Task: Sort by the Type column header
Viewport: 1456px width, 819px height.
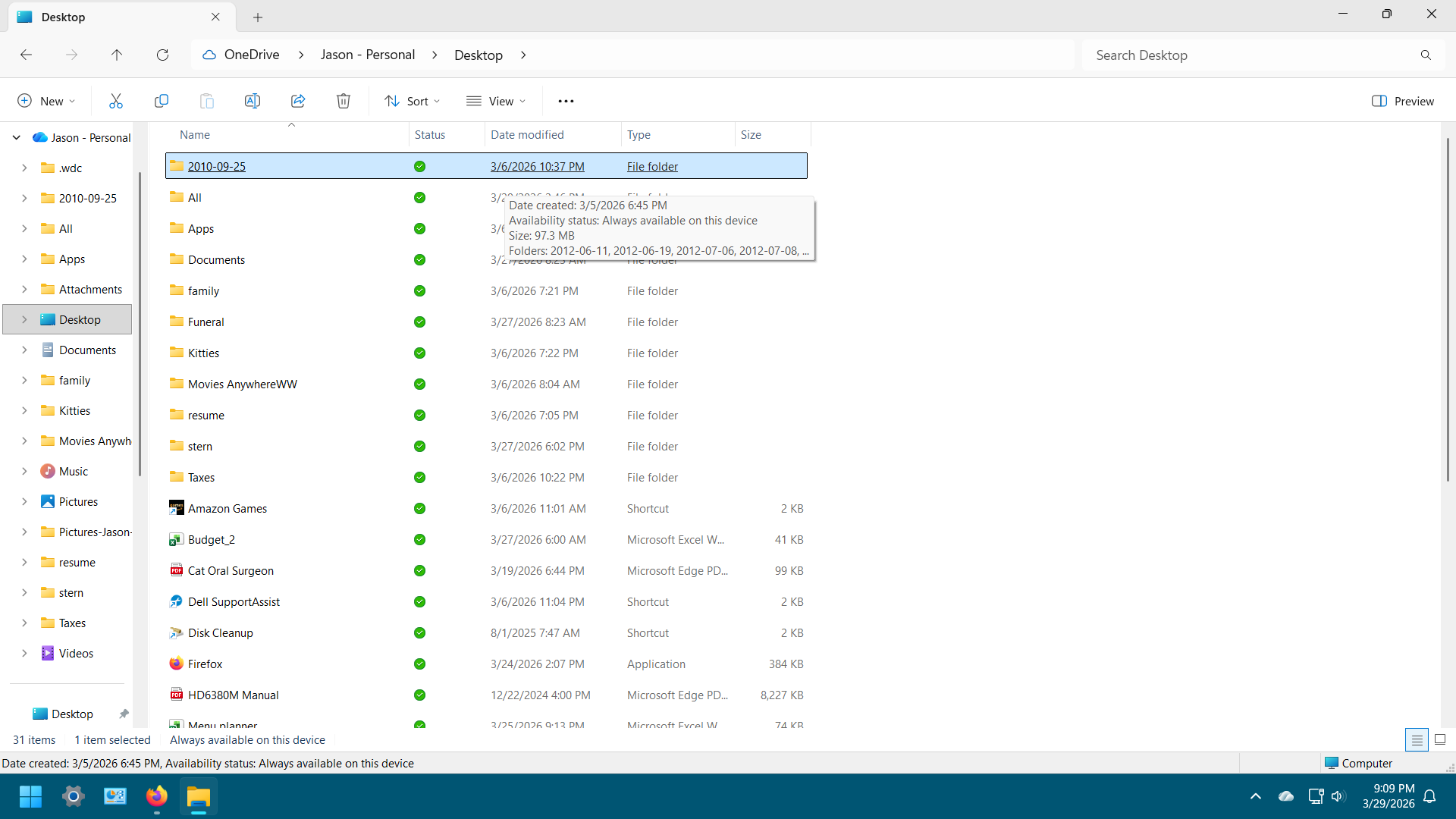Action: [678, 134]
